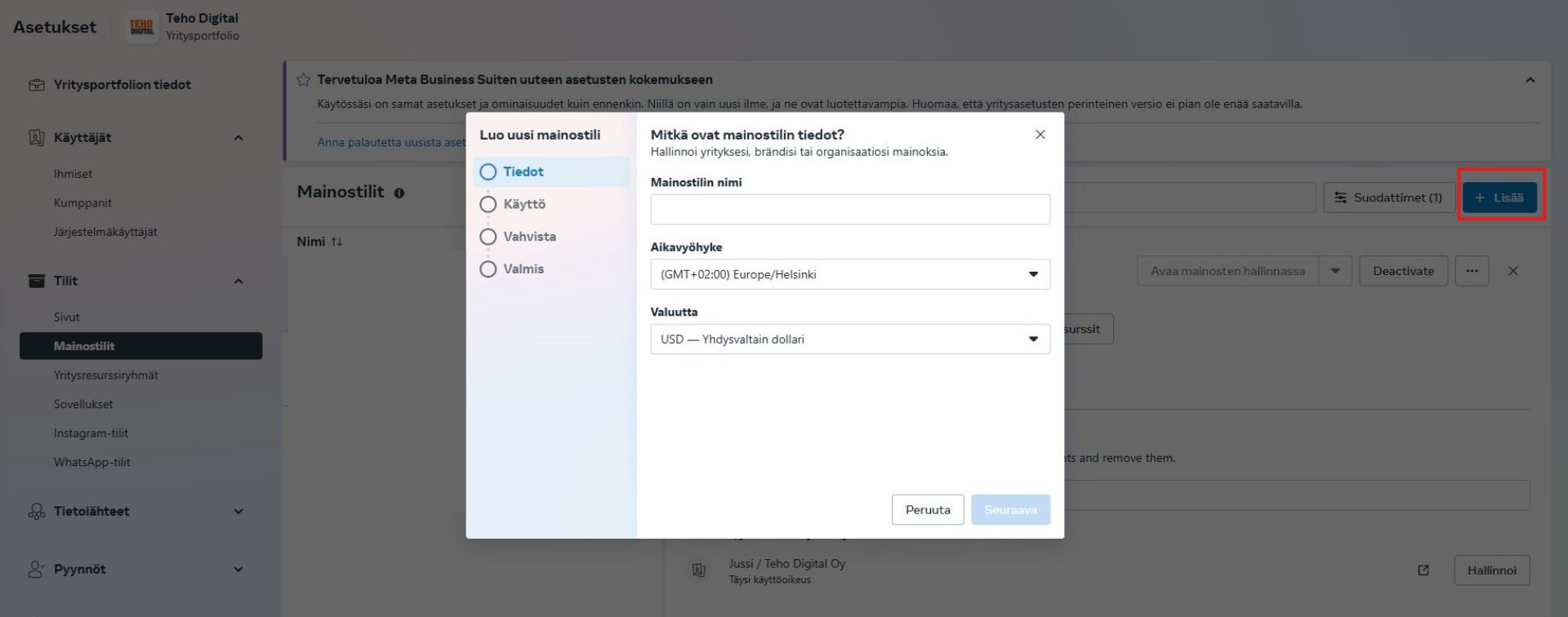The height and width of the screenshot is (617, 1568).
Task: Click the Nimi sort arrows icon
Action: [336, 242]
